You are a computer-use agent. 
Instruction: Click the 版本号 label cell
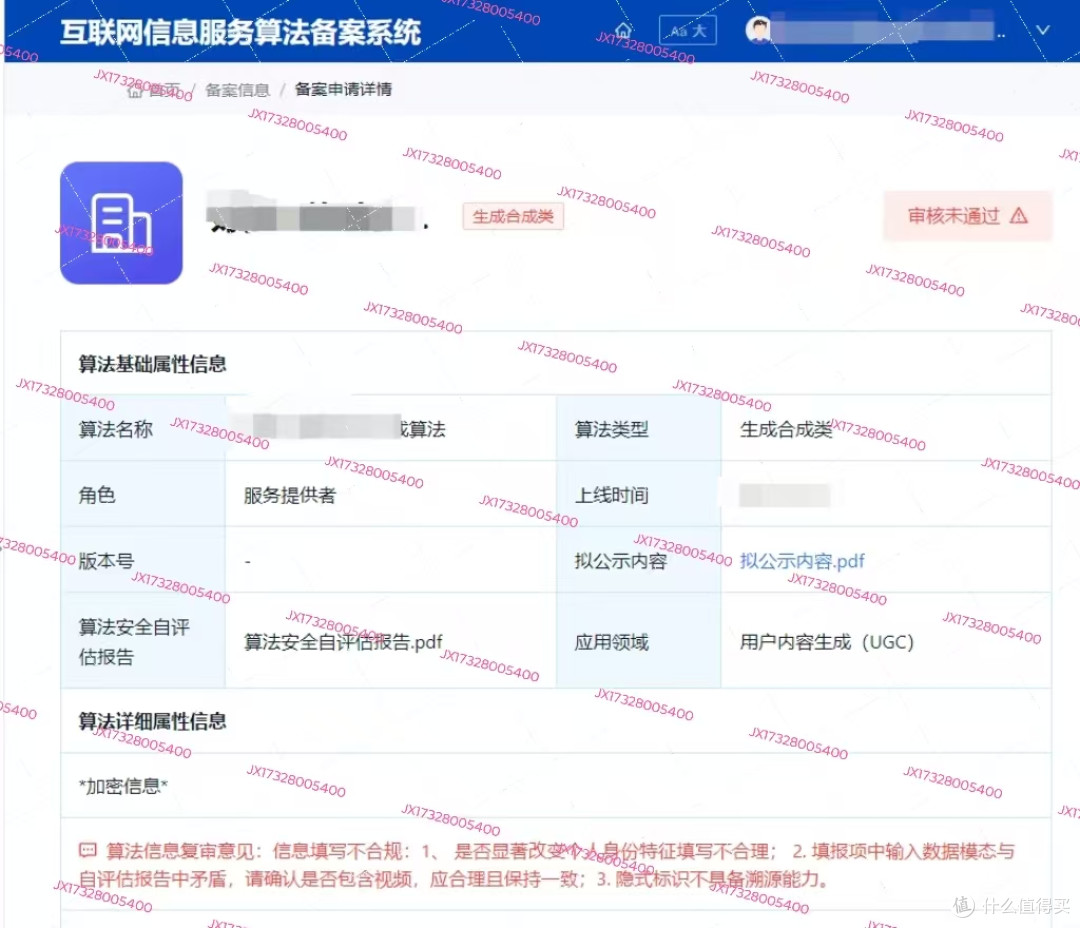pos(143,560)
